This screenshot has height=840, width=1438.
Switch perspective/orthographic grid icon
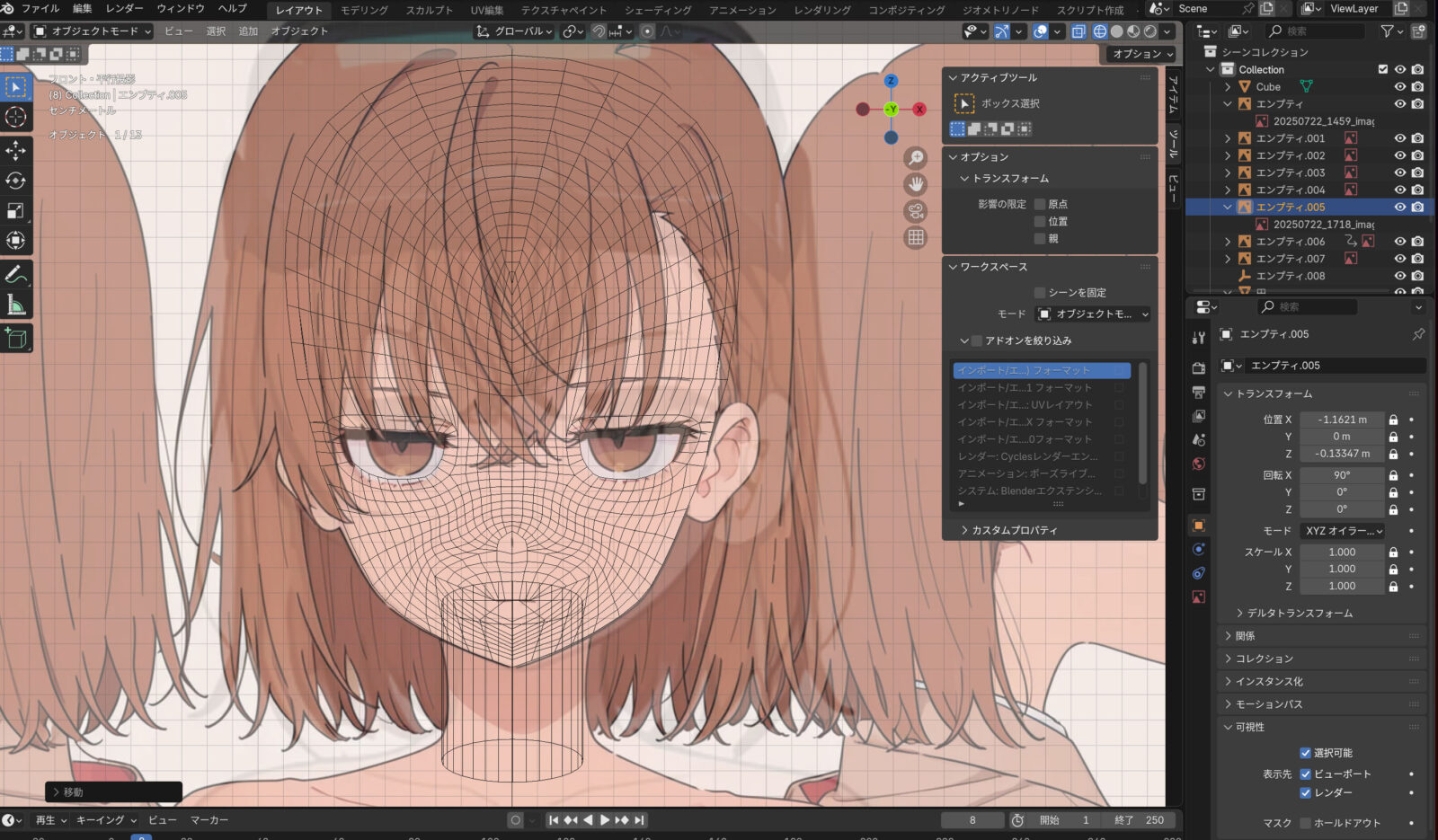pos(915,237)
